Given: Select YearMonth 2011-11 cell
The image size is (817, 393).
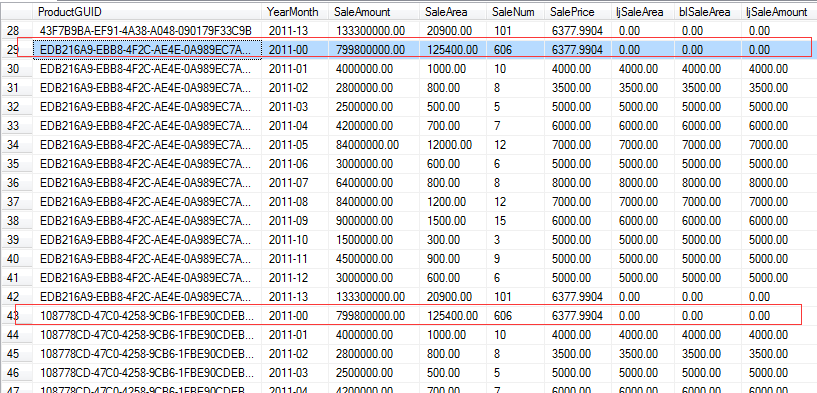Looking at the screenshot, I should click(296, 259).
